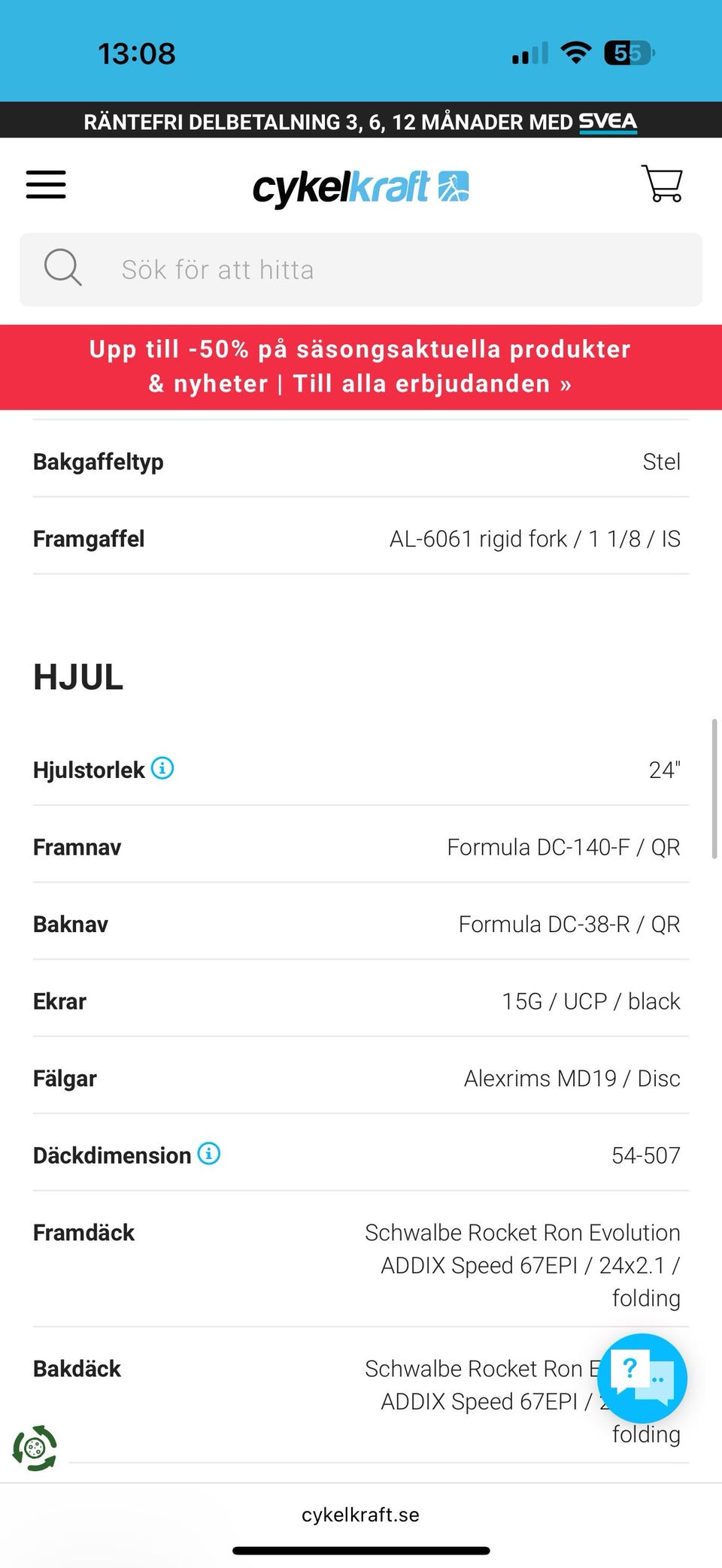Image resolution: width=722 pixels, height=1568 pixels.
Task: Open 'Till alla erbjudanden' promo link
Action: 432,384
